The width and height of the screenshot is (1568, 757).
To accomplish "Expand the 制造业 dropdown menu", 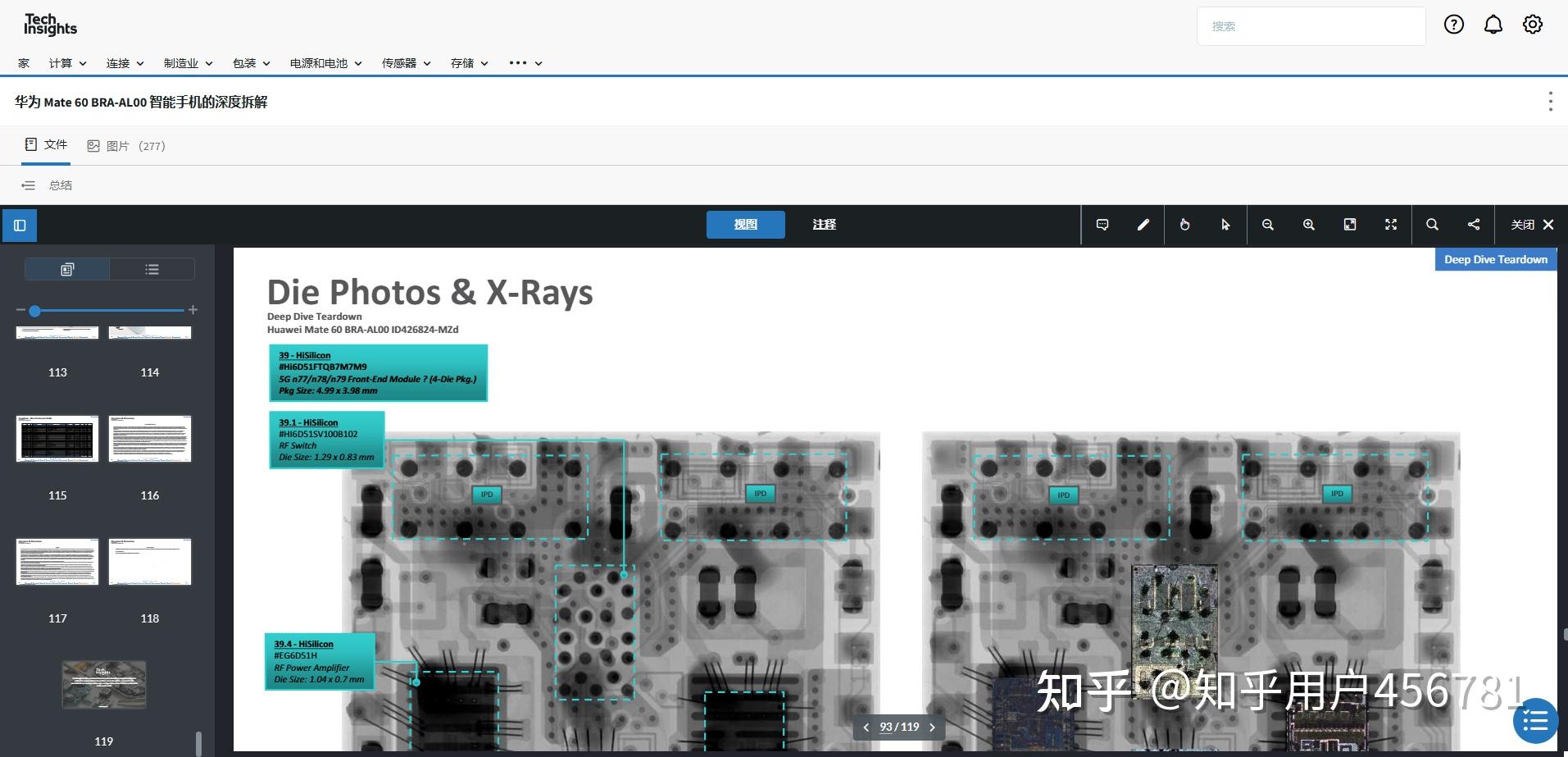I will tap(189, 63).
